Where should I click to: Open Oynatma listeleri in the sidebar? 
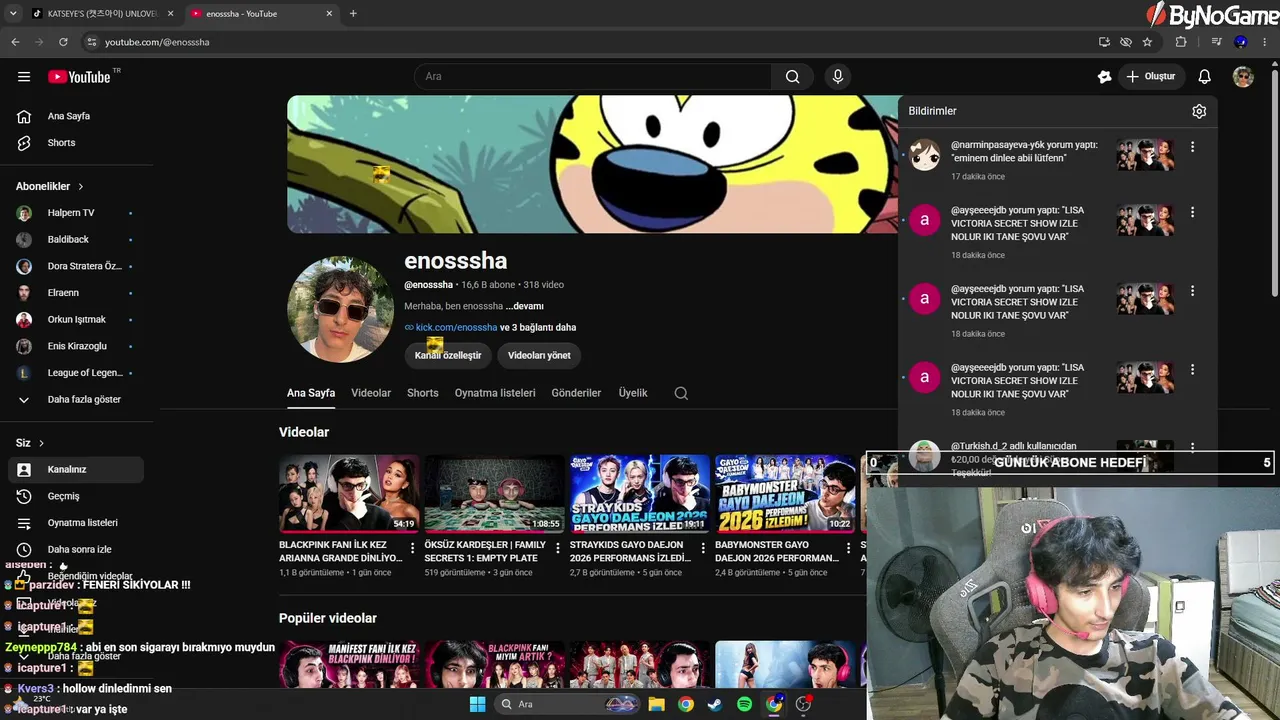coord(76,523)
